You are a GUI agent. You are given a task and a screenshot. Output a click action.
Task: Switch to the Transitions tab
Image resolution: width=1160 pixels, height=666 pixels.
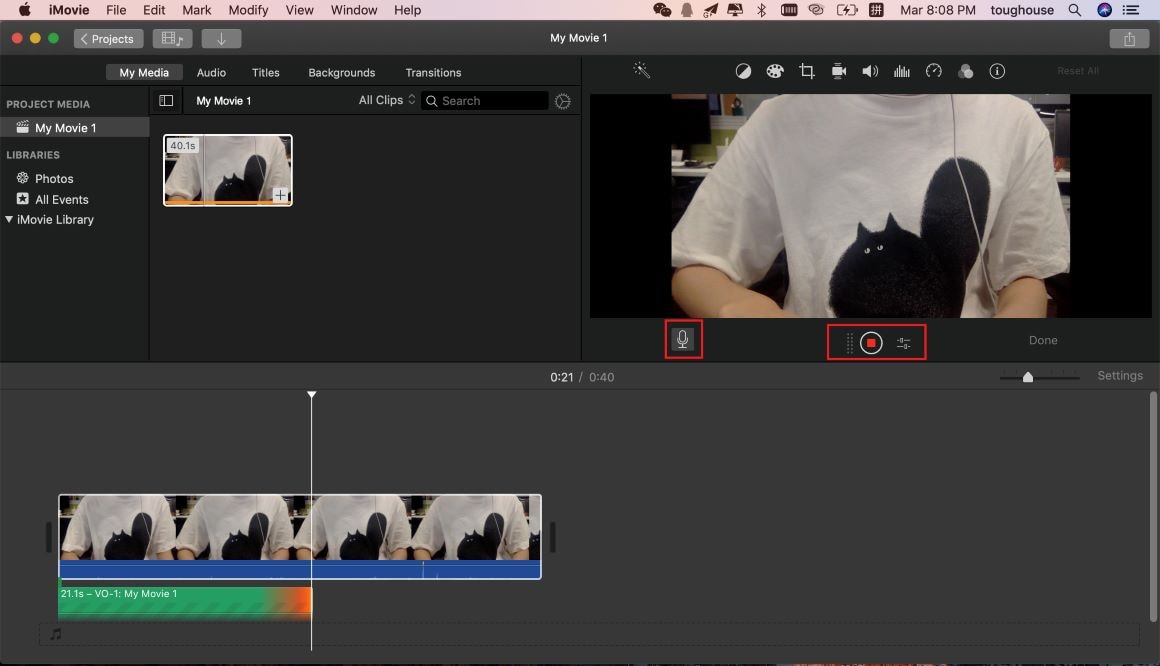(434, 73)
